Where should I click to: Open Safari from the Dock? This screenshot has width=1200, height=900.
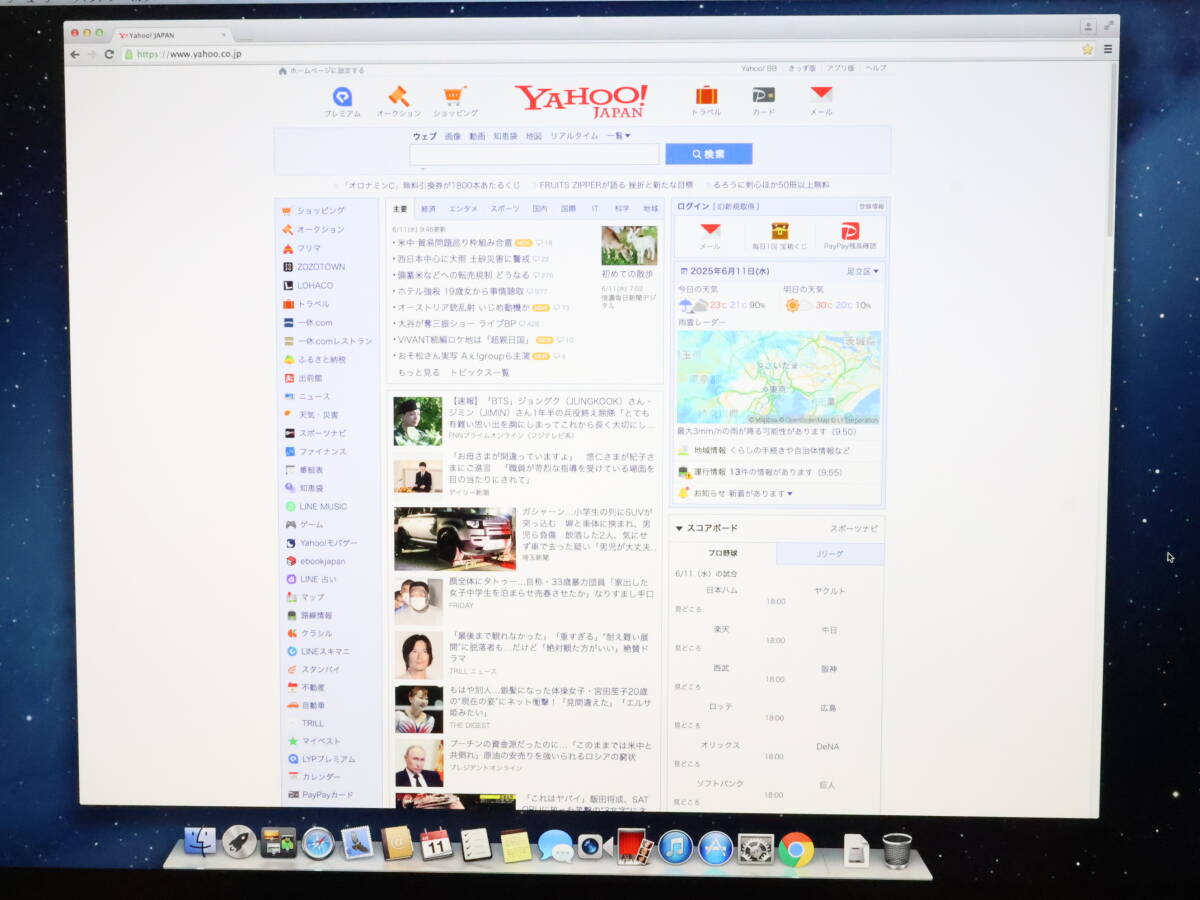[x=318, y=843]
